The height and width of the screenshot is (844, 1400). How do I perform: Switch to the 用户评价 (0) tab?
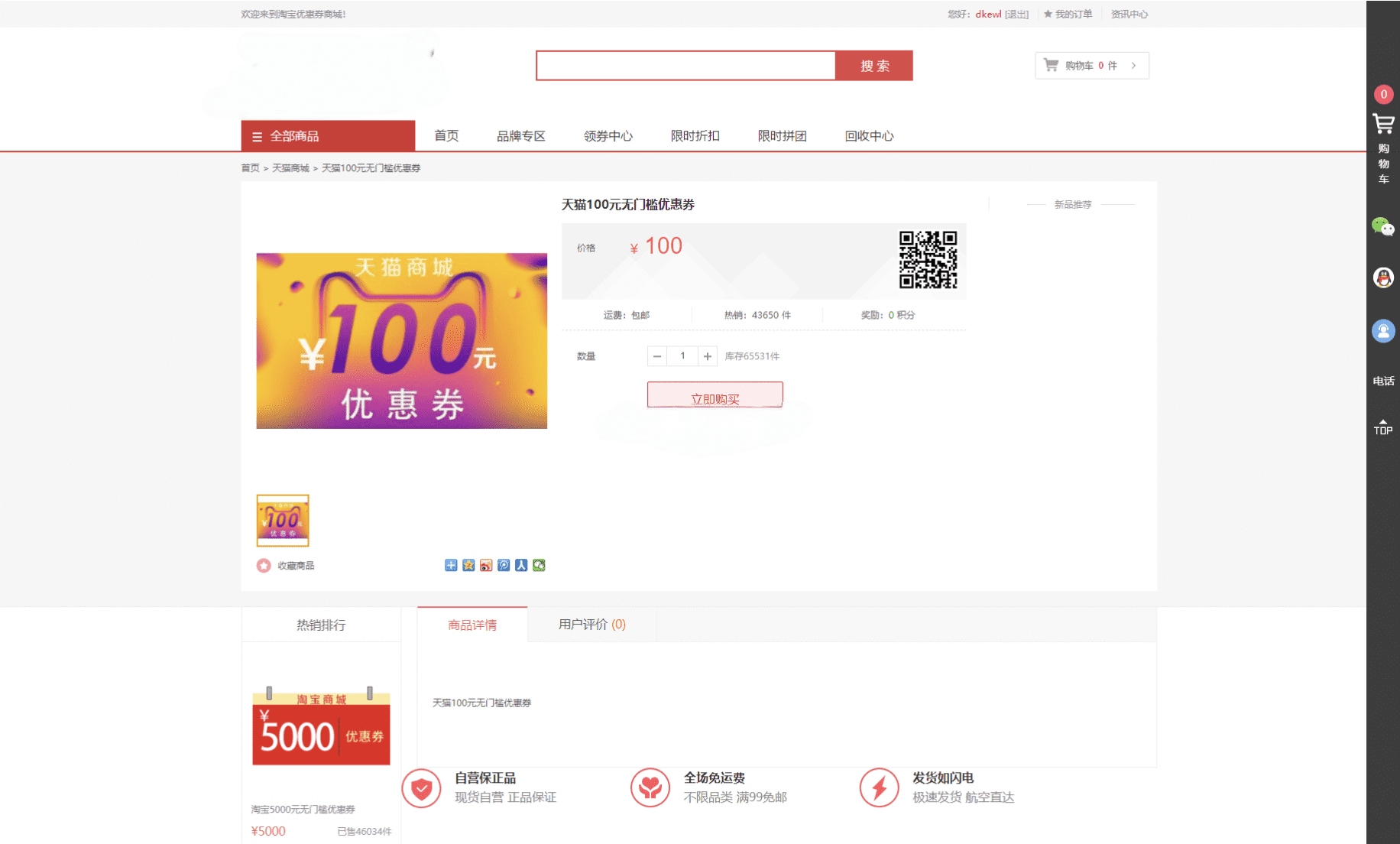tap(592, 625)
